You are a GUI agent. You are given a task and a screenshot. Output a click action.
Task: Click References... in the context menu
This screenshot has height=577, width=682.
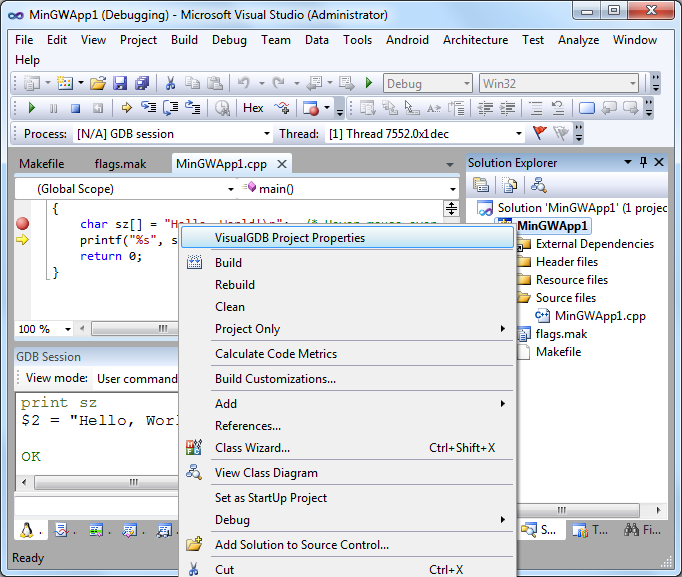pyautogui.click(x=347, y=426)
